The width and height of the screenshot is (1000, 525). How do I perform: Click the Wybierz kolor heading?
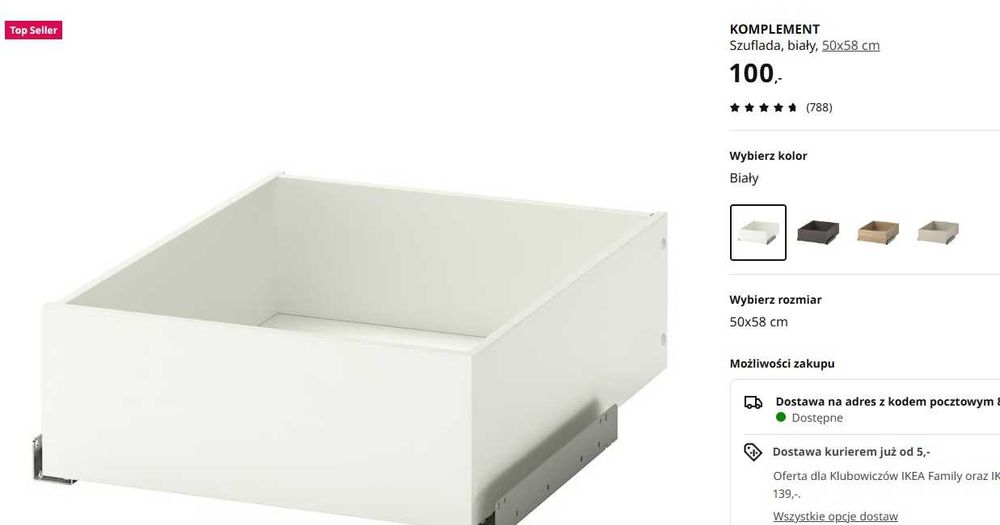click(x=768, y=156)
